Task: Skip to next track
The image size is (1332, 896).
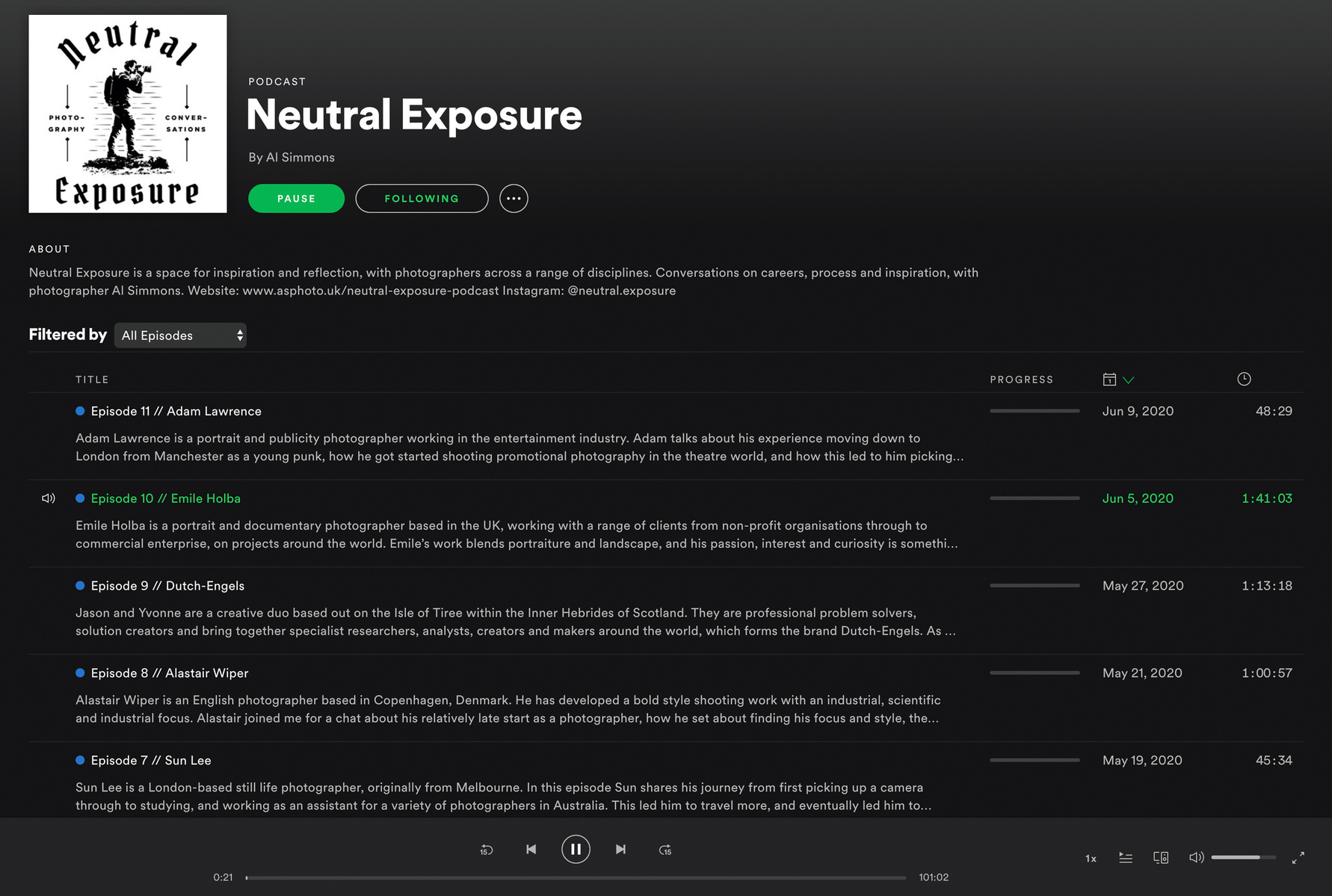Action: coord(620,850)
